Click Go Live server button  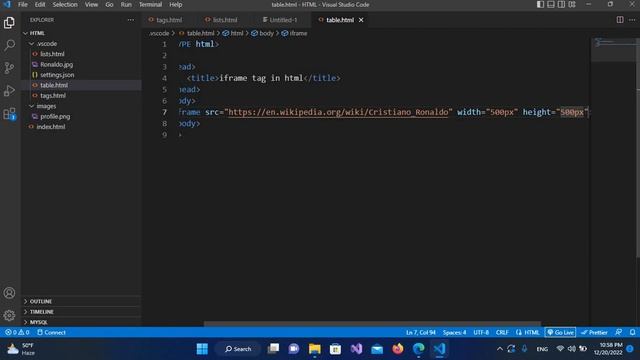560,332
